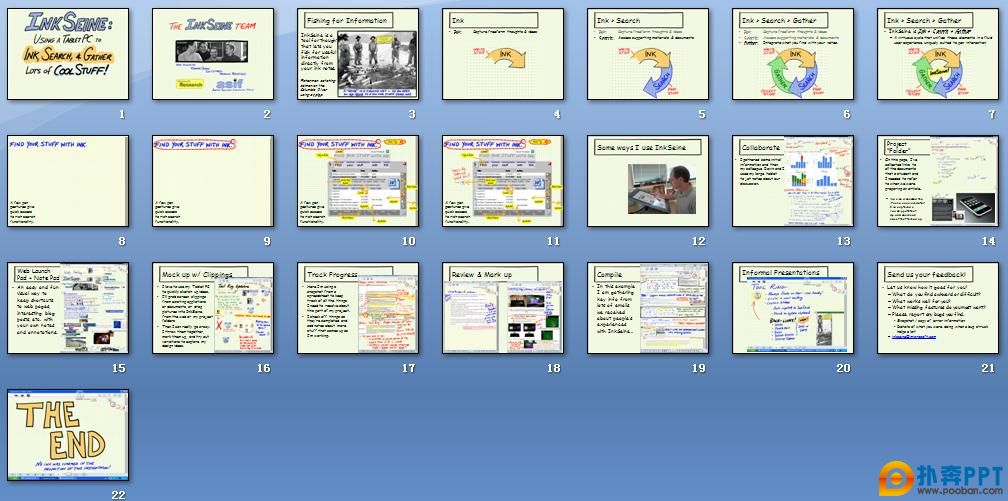Select slide 1 InkSeine title thumbnail
Viewport: 1008px width, 501px height.
[68, 54]
